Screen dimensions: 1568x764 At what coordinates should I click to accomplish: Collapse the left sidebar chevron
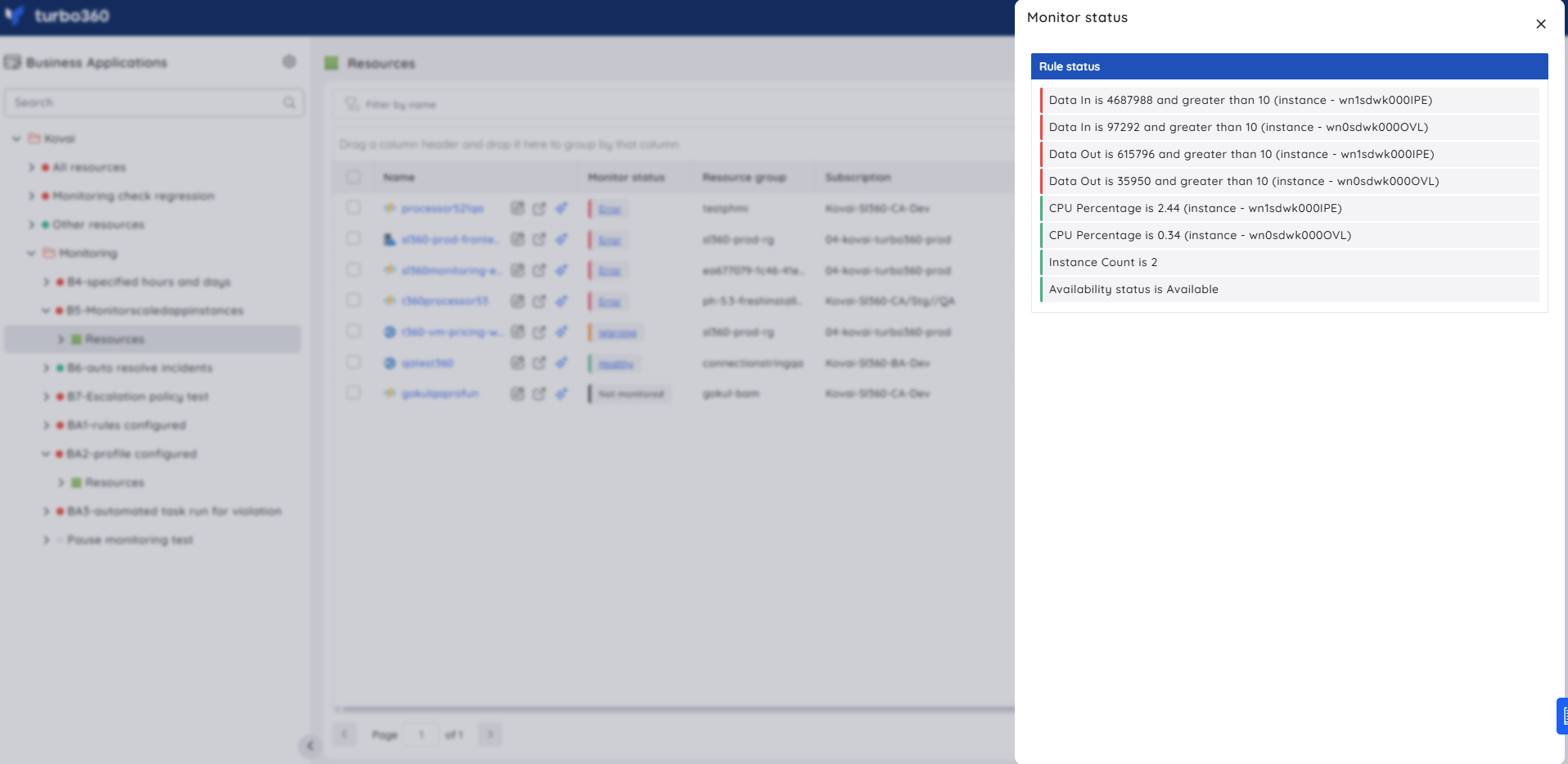[309, 745]
